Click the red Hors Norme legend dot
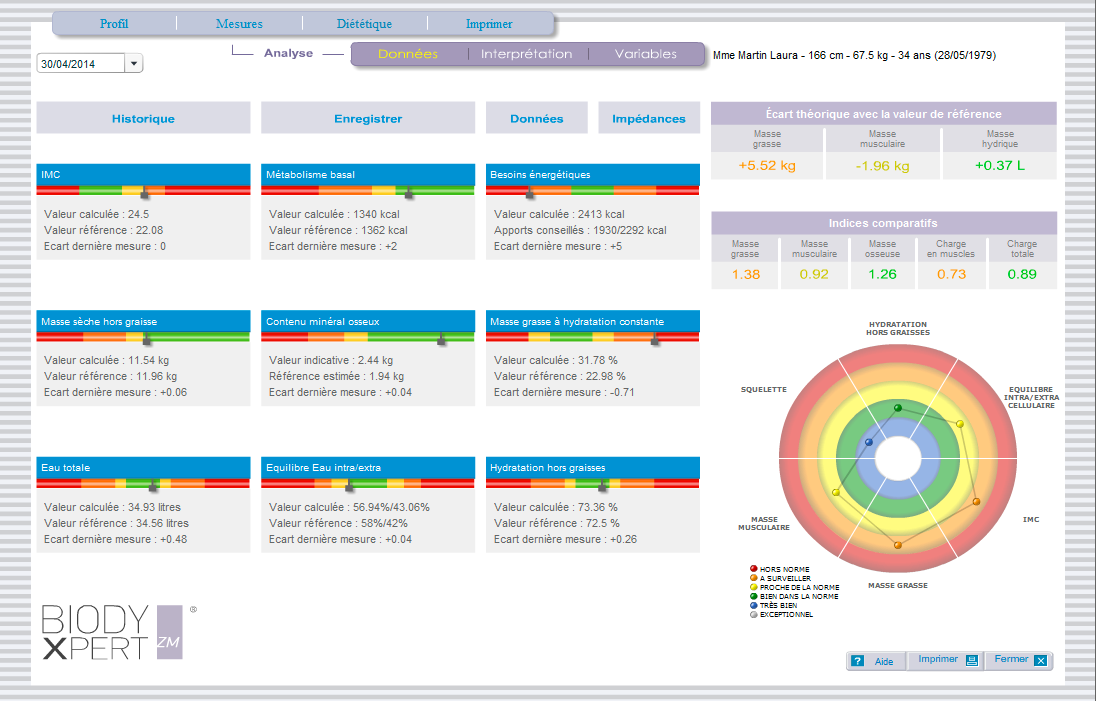1096x701 pixels. click(752, 569)
